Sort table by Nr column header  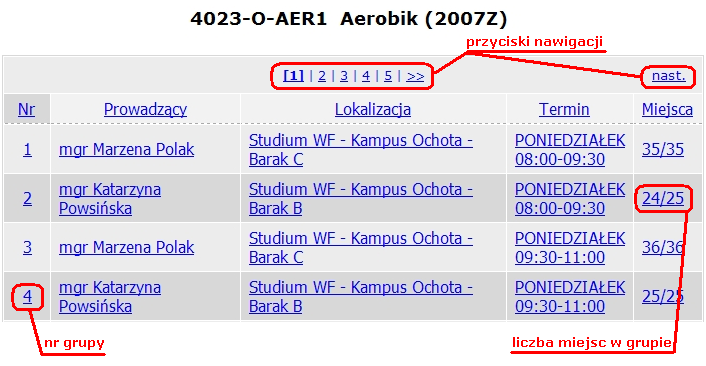point(26,109)
